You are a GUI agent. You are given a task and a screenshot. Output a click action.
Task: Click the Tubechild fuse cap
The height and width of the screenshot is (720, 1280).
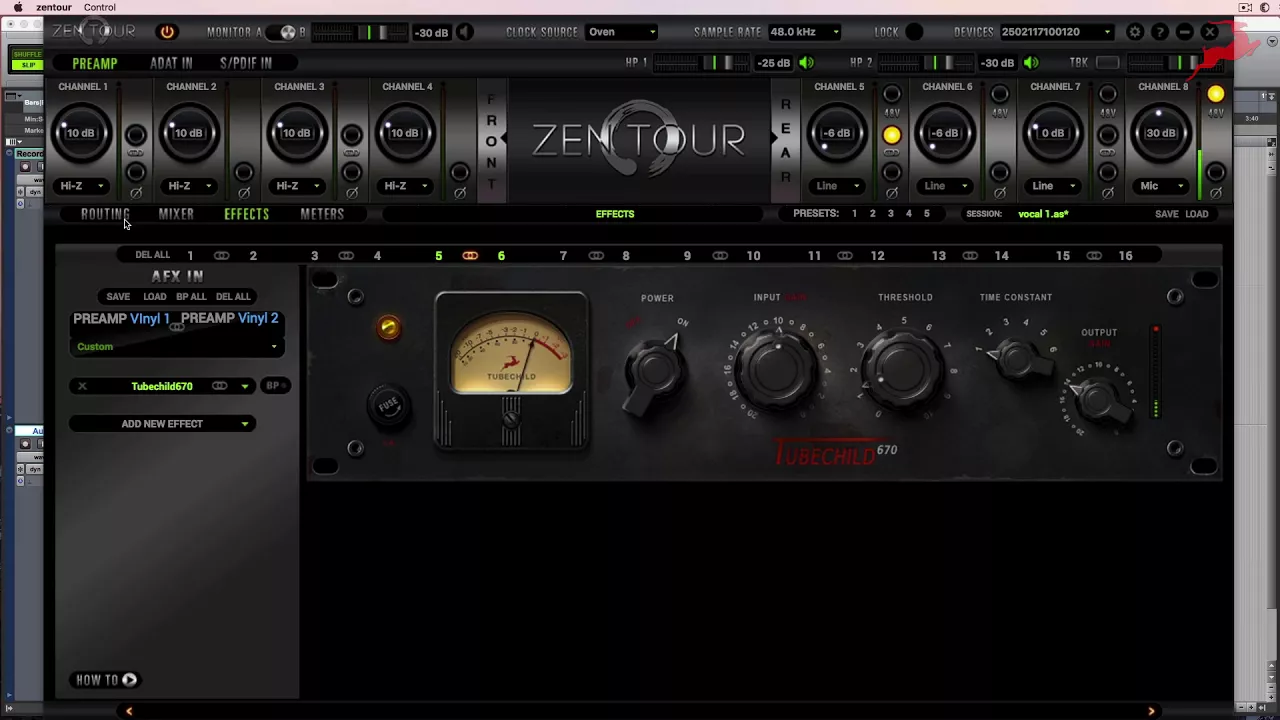(x=389, y=405)
